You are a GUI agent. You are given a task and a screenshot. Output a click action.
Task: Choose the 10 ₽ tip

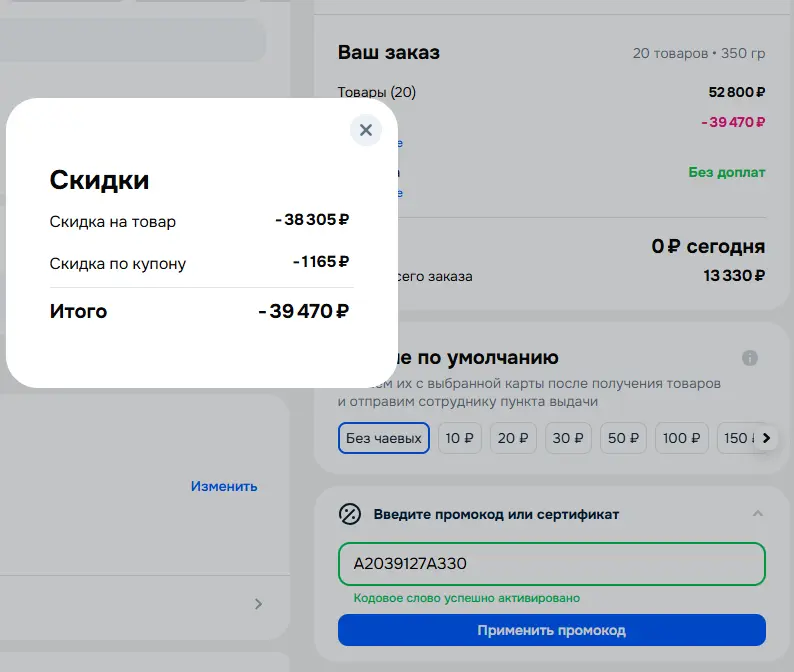pos(459,438)
